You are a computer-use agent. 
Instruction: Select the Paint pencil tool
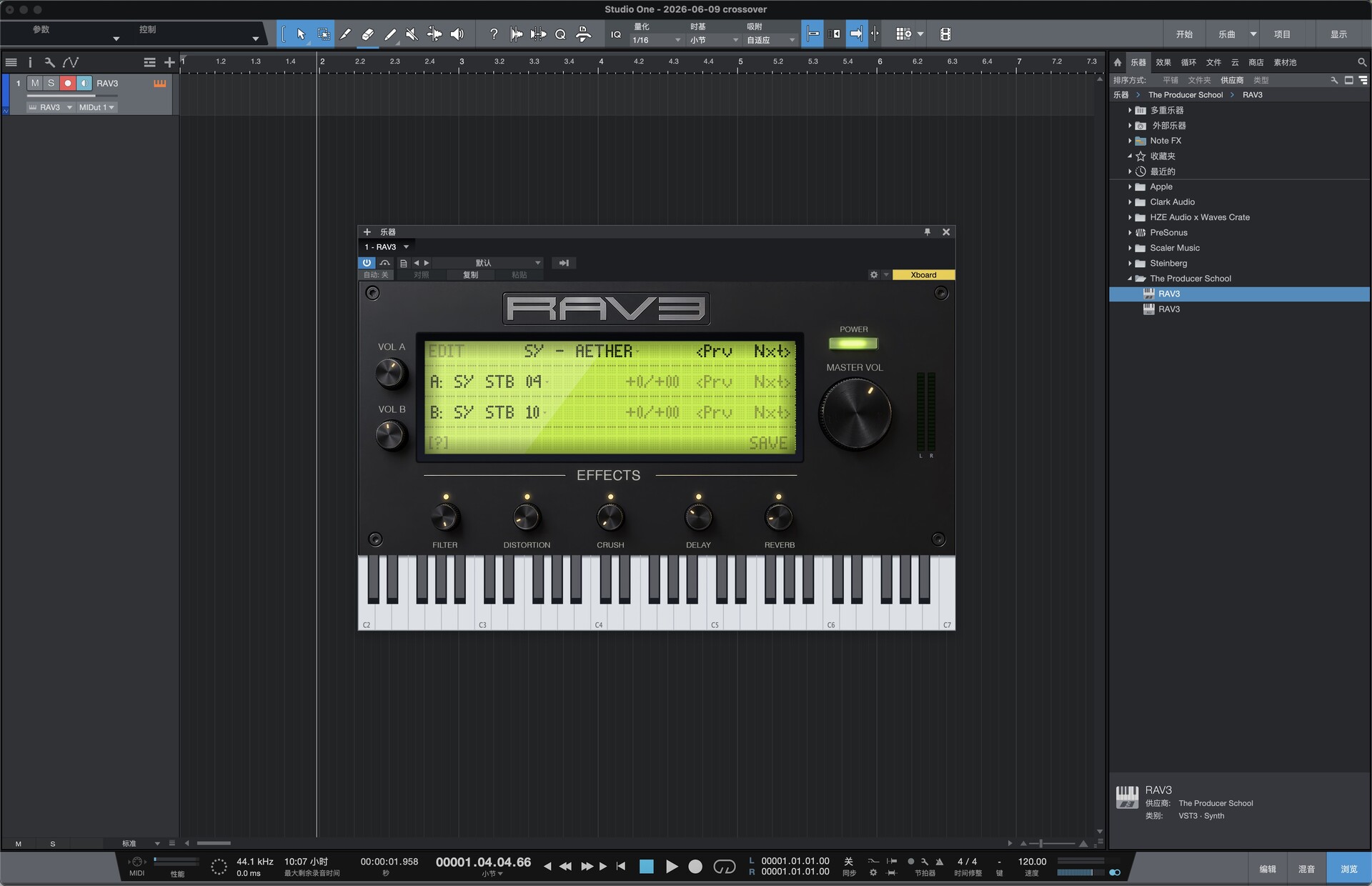pos(390,34)
